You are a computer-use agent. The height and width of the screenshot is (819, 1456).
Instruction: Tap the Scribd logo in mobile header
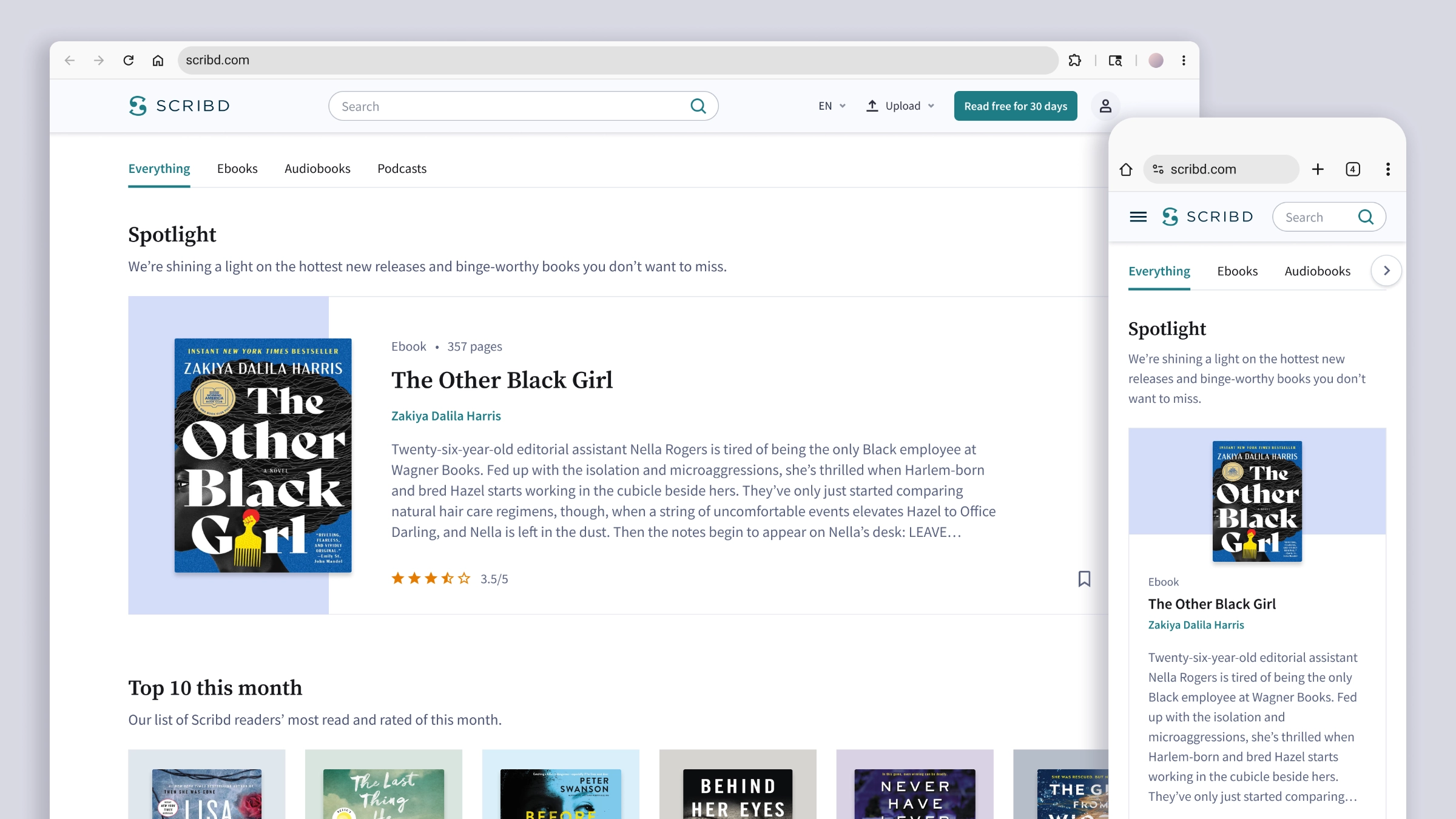click(1207, 217)
